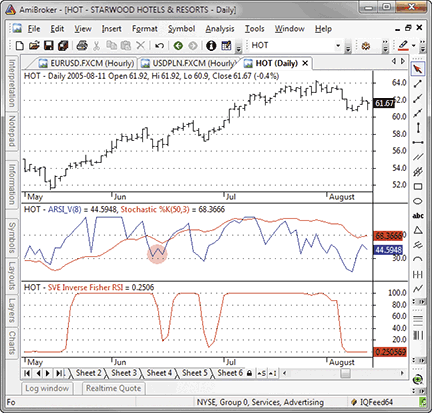Click the Paste icon in toolbar

(x=126, y=45)
